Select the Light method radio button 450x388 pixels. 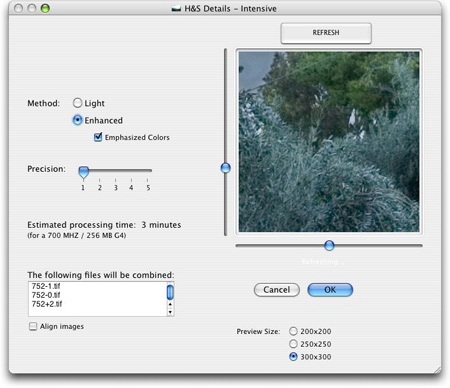pos(77,103)
